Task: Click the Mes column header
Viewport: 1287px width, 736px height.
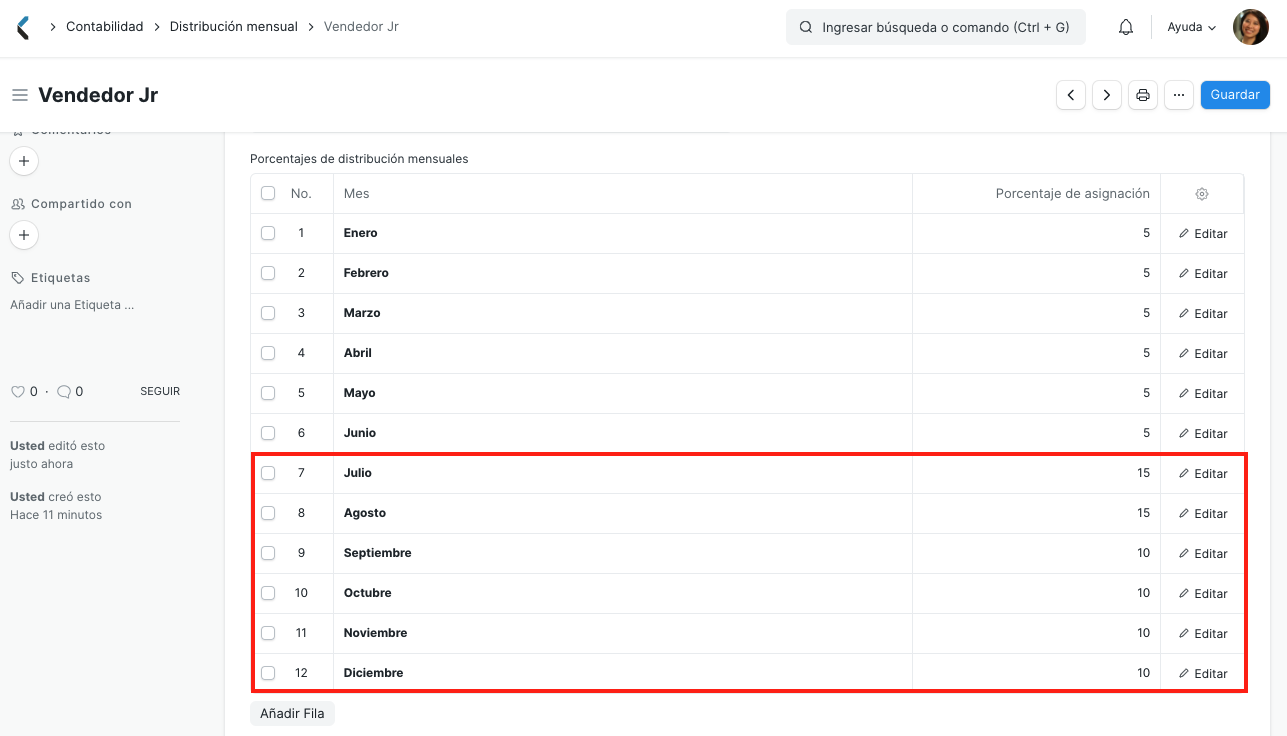Action: pos(623,193)
